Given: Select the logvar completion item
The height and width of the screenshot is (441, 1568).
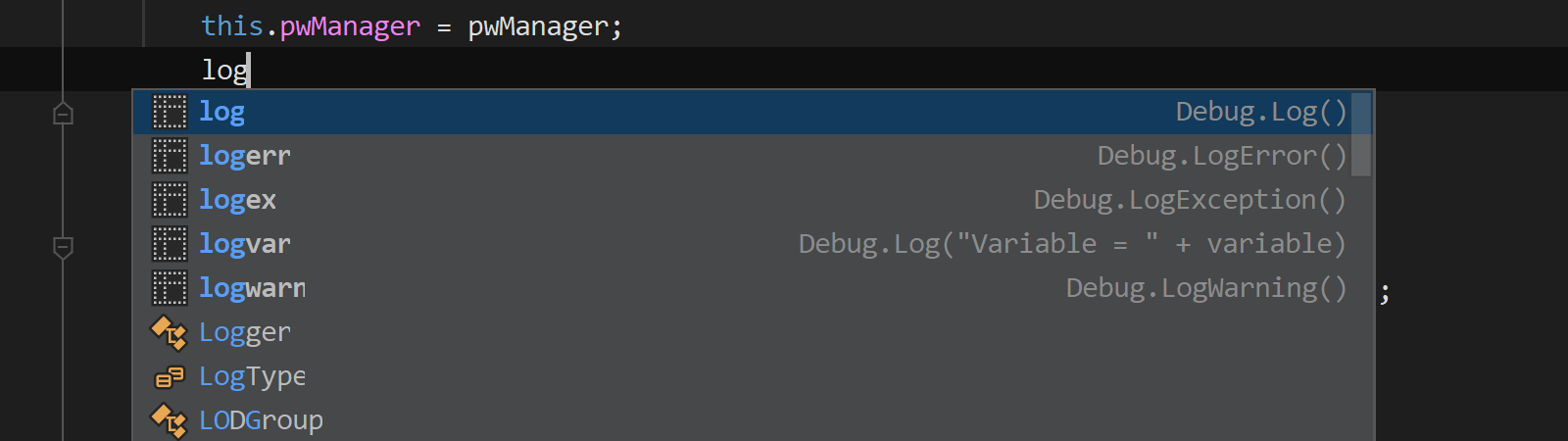Looking at the screenshot, I should (752, 244).
